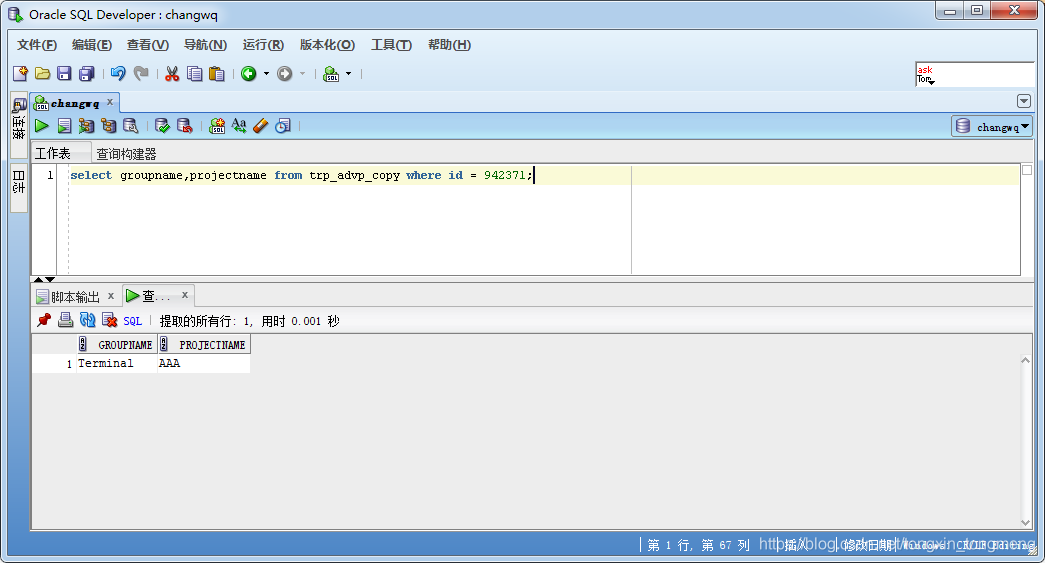The image size is (1045, 563).
Task: Close the query result tab
Action: click(x=185, y=294)
